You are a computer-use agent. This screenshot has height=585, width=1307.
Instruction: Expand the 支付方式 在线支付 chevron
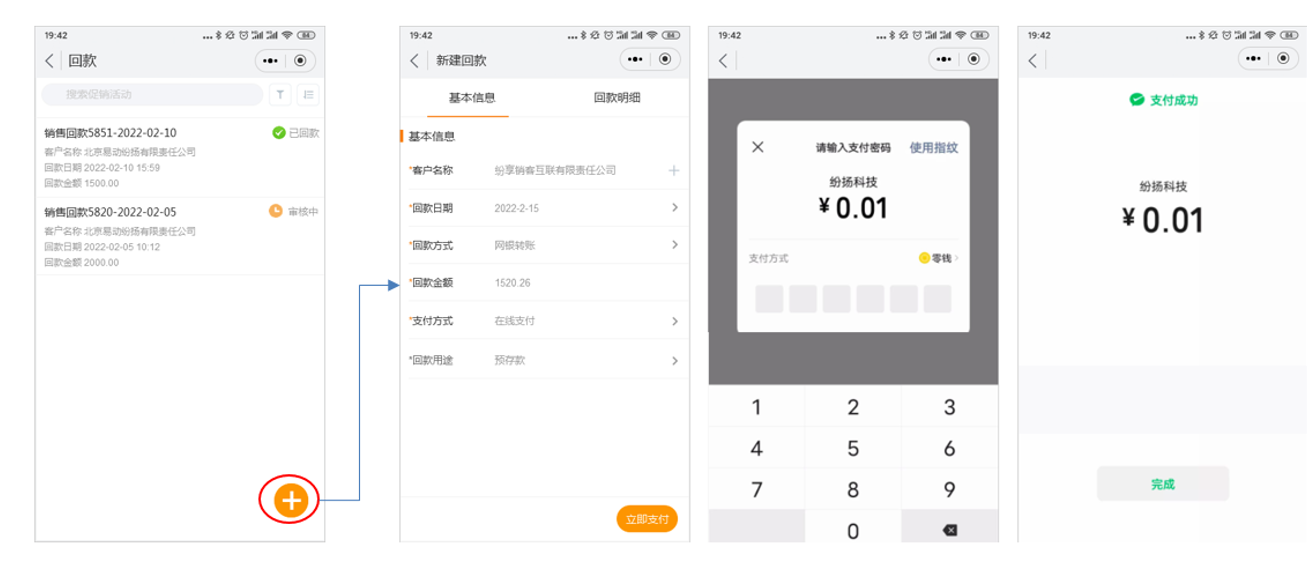tap(675, 321)
